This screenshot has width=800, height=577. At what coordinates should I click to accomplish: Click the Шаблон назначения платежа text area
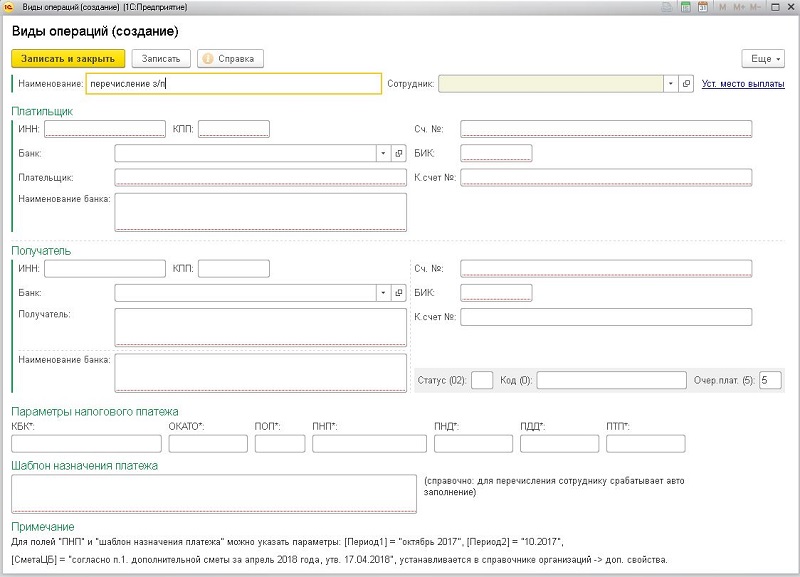[213, 493]
